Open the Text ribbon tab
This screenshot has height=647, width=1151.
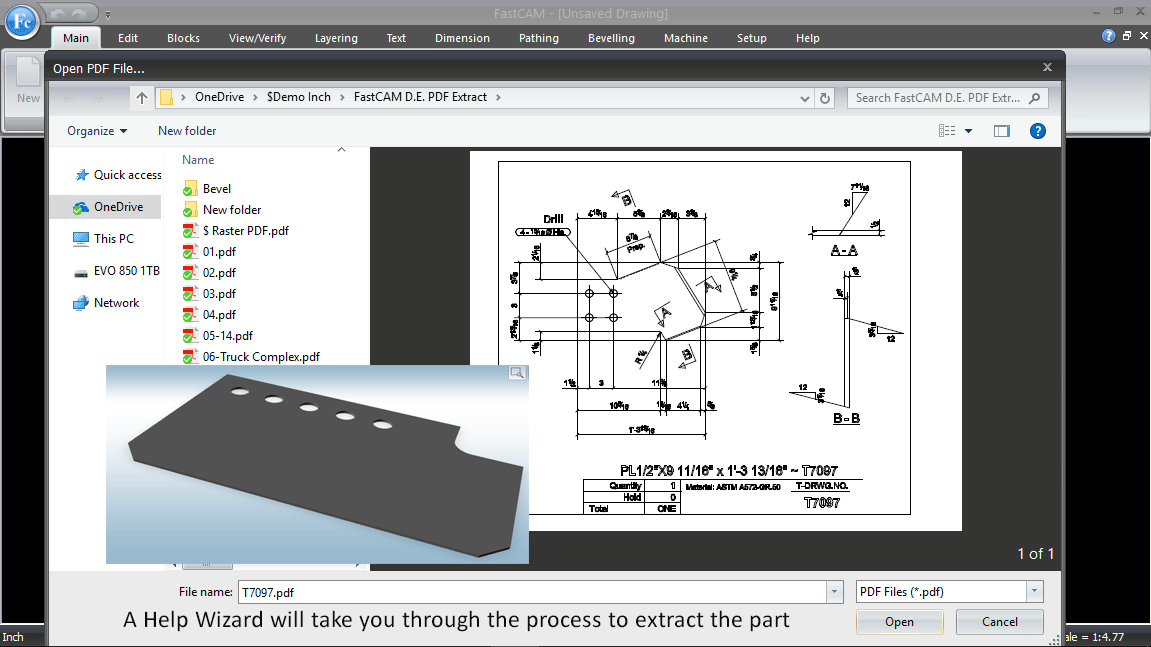pos(396,38)
